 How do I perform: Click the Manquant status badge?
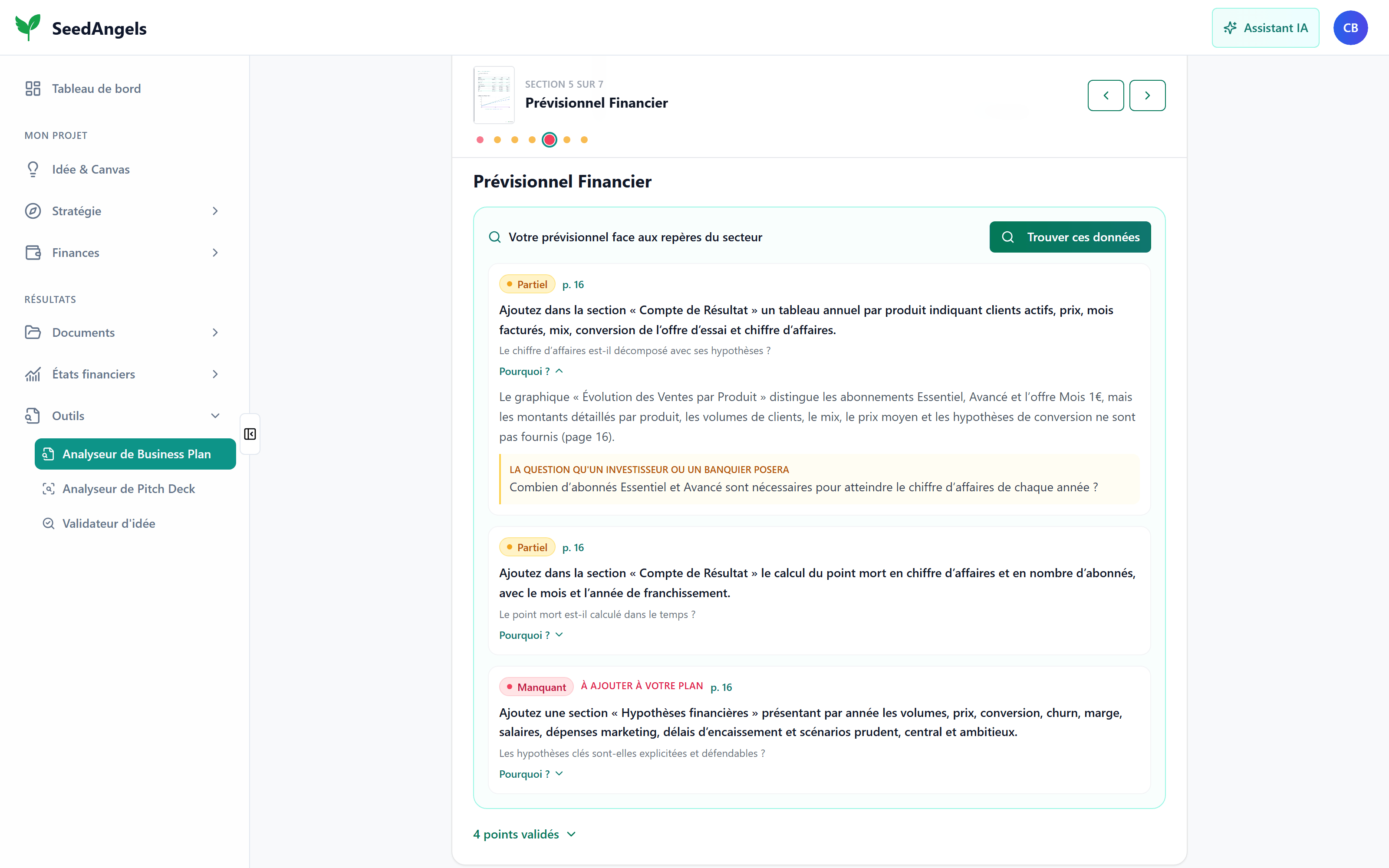536,687
